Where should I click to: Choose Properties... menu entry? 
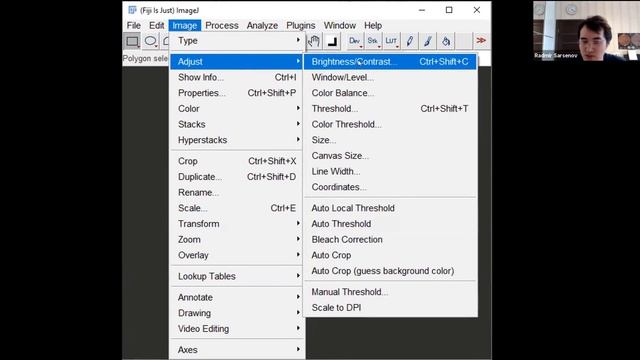pyautogui.click(x=237, y=93)
